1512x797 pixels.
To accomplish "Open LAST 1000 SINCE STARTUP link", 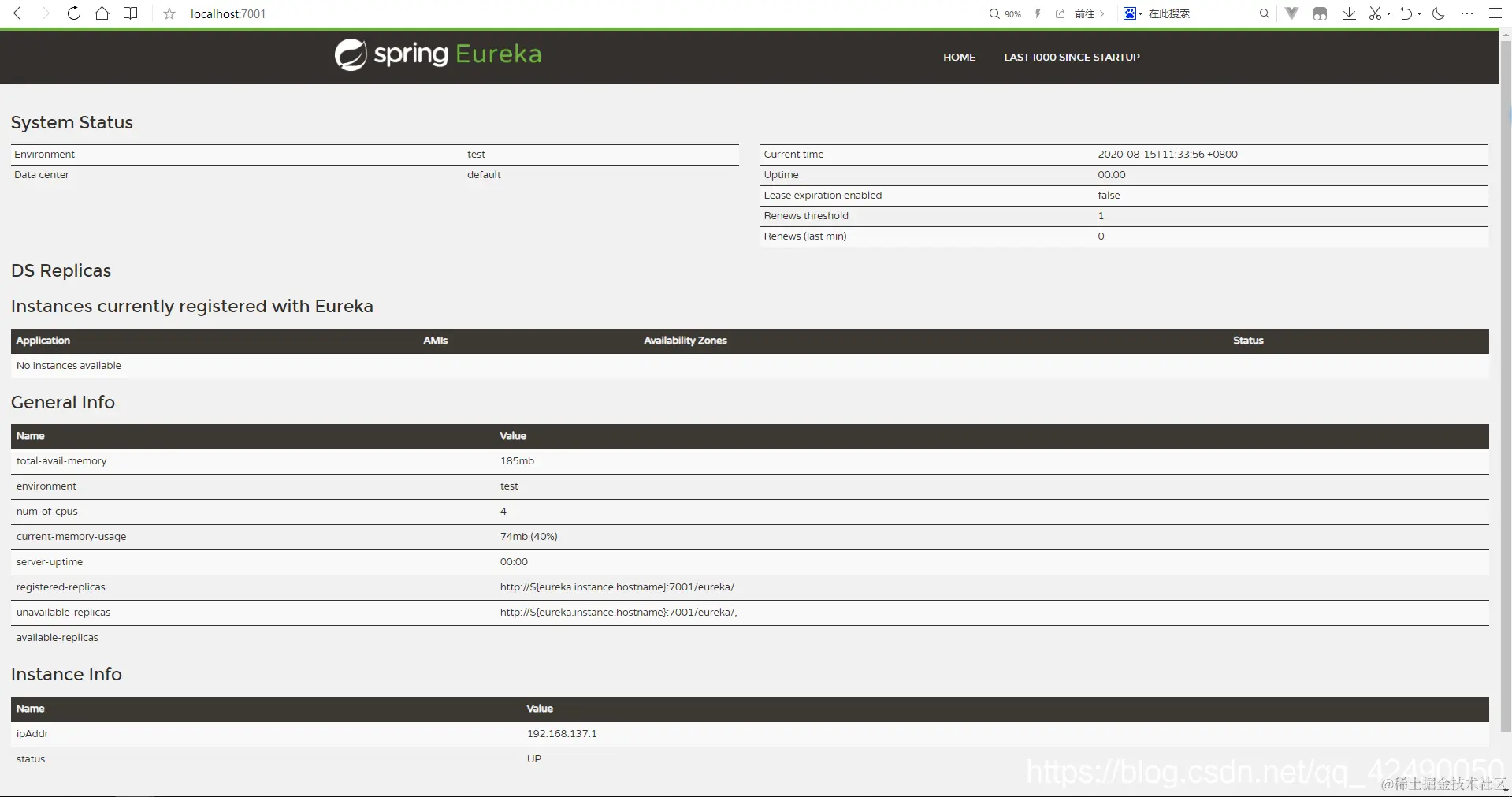I will [x=1072, y=57].
